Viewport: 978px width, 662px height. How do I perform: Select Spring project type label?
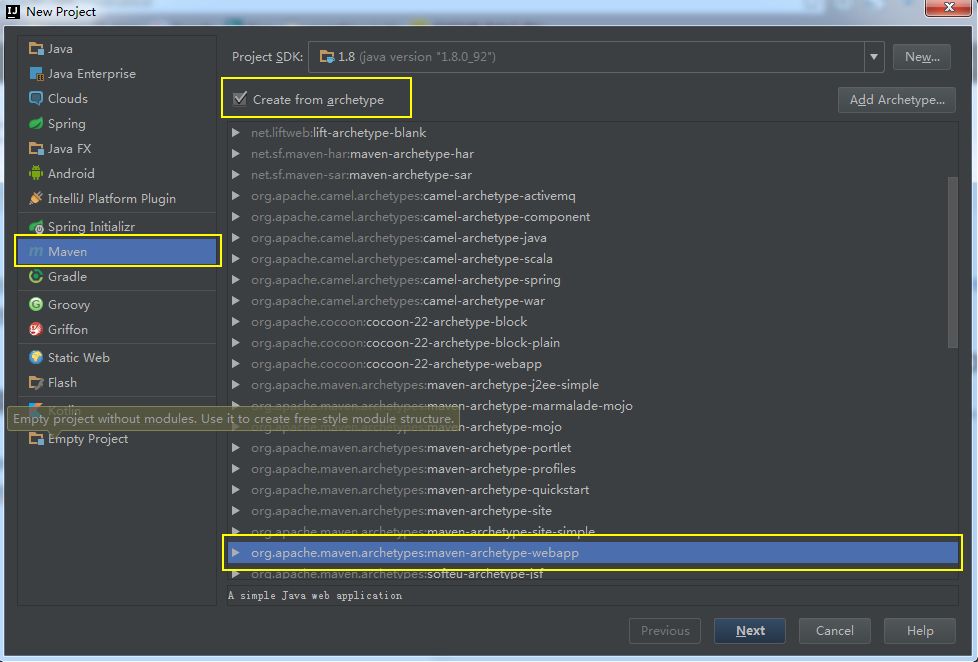pyautogui.click(x=67, y=124)
